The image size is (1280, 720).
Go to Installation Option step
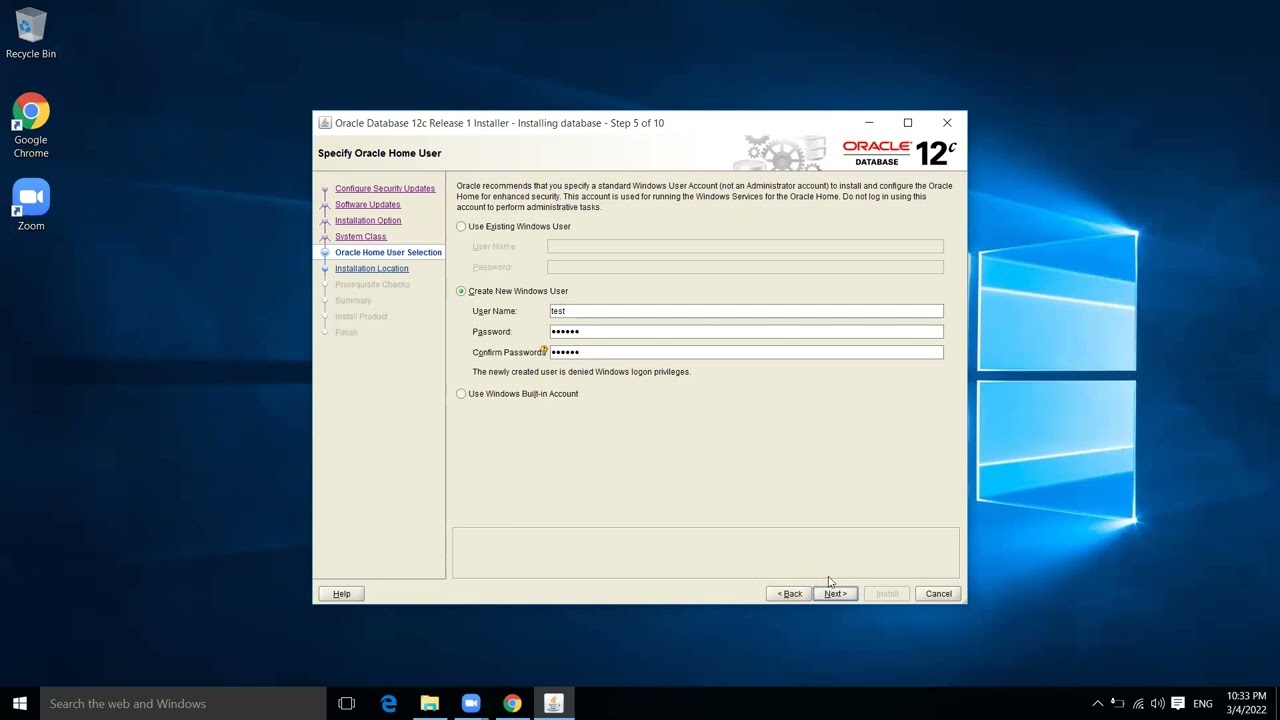(x=368, y=221)
